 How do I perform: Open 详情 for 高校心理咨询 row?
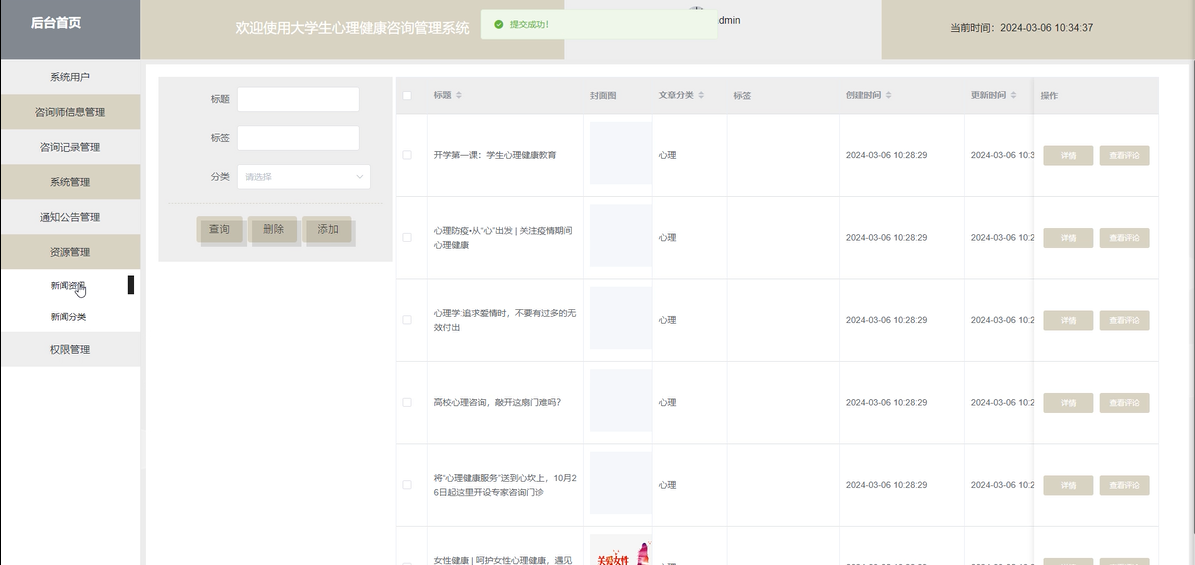point(1068,403)
